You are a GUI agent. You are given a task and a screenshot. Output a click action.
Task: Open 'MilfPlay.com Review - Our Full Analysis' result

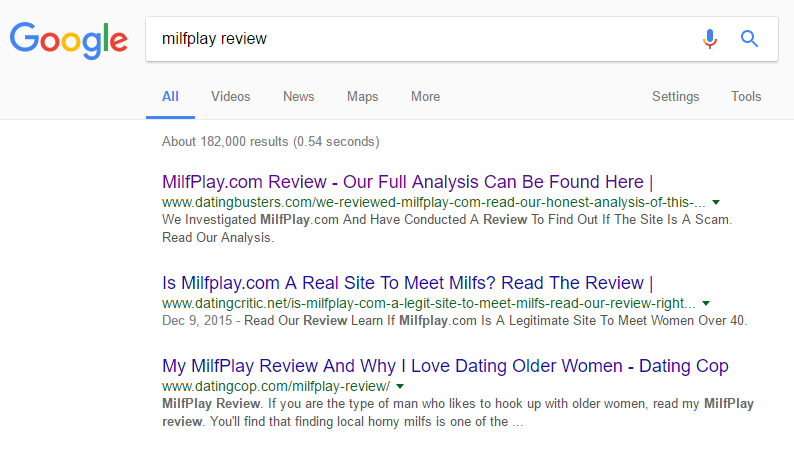tap(408, 181)
